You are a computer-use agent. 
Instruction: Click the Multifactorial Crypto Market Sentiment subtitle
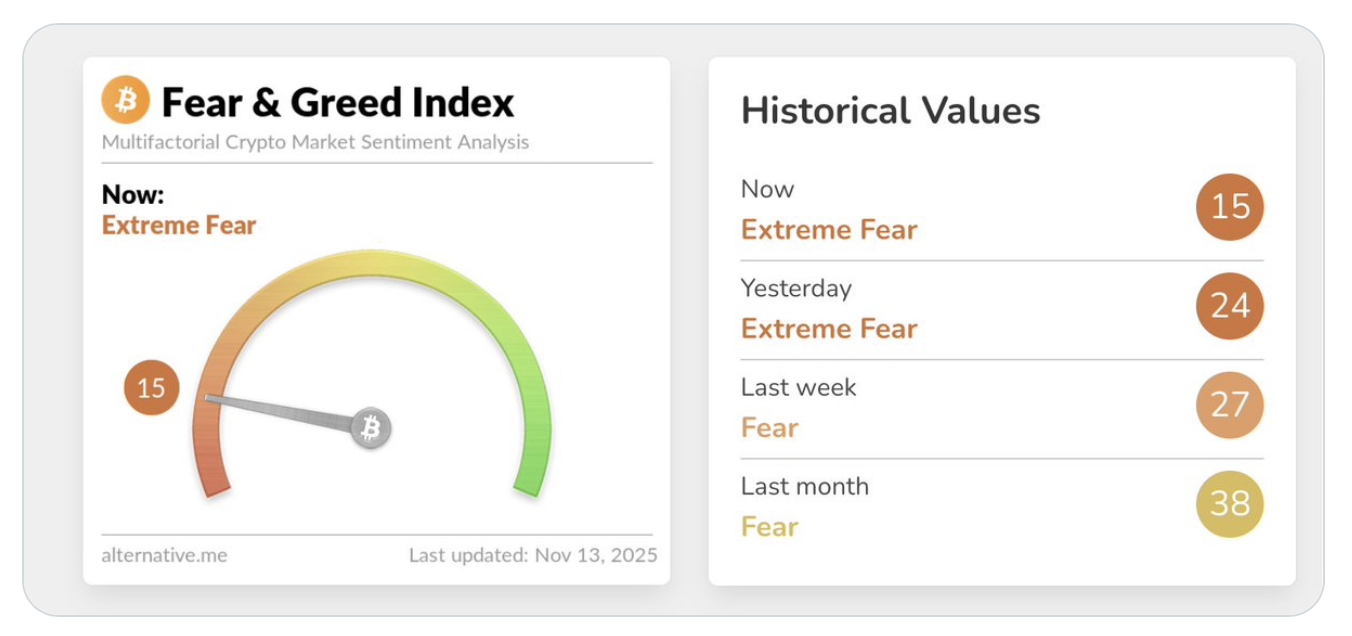(315, 142)
